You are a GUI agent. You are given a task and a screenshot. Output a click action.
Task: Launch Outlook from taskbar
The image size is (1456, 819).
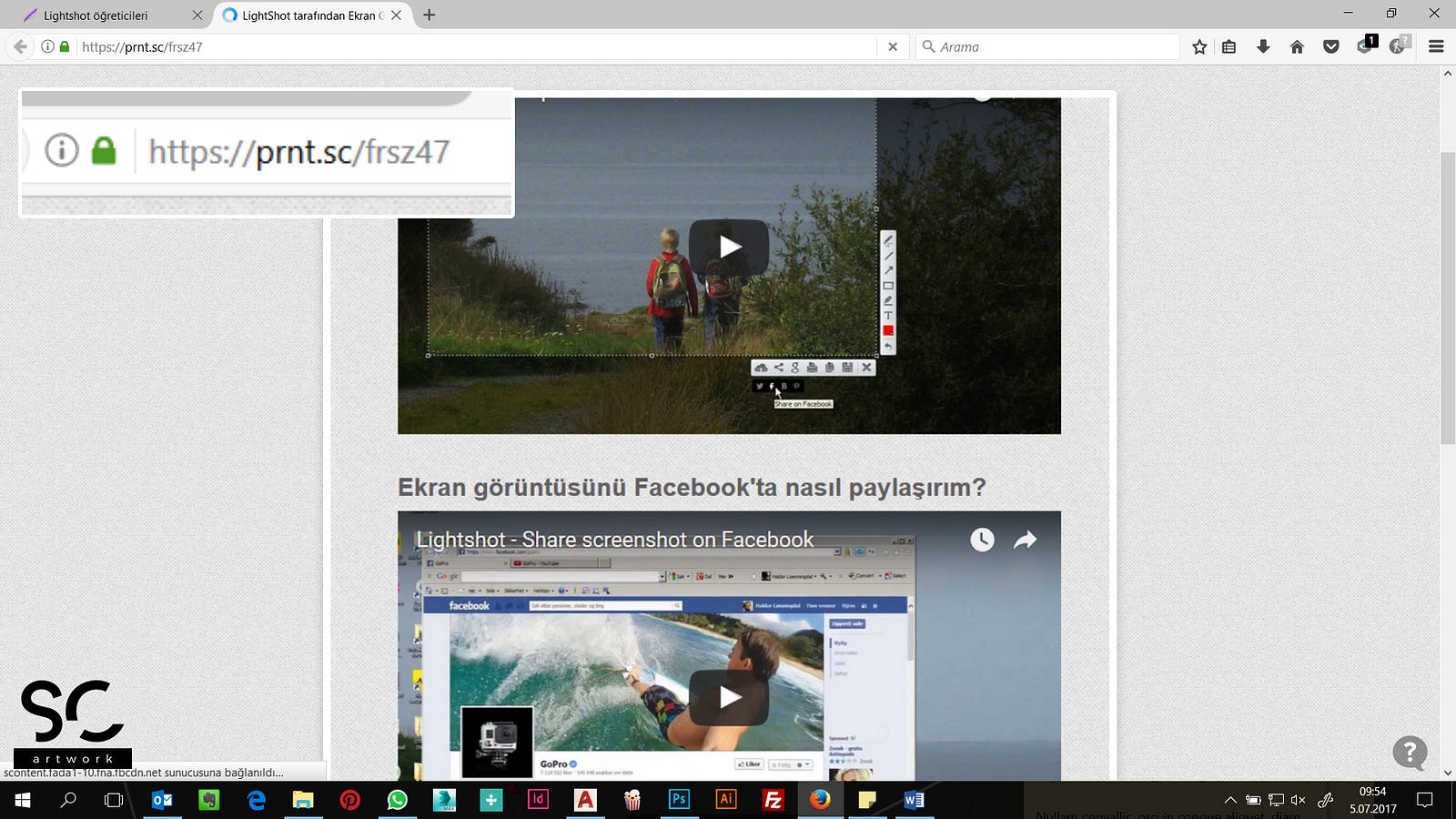pos(162,800)
